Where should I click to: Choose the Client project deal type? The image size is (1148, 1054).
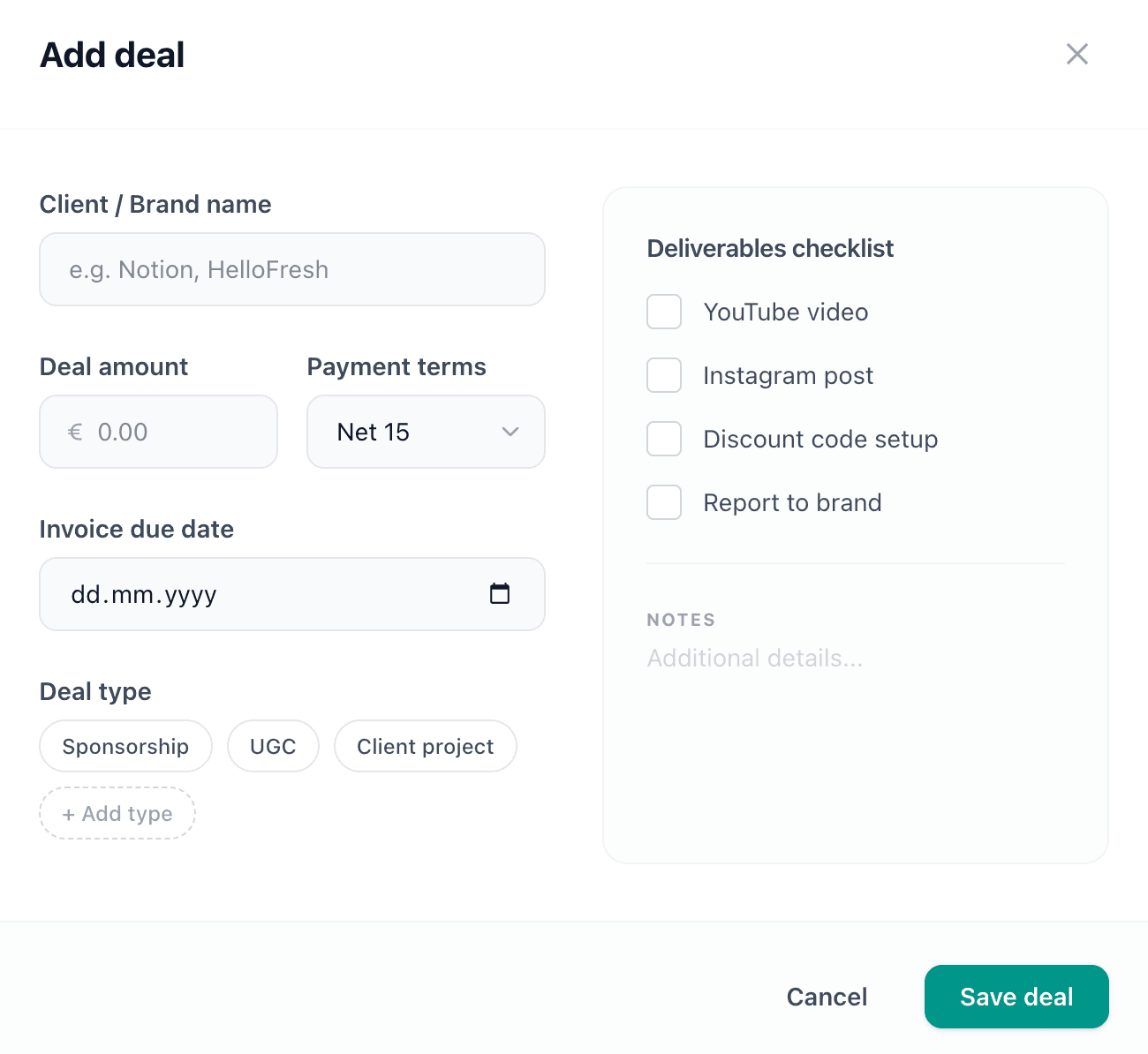tap(425, 746)
